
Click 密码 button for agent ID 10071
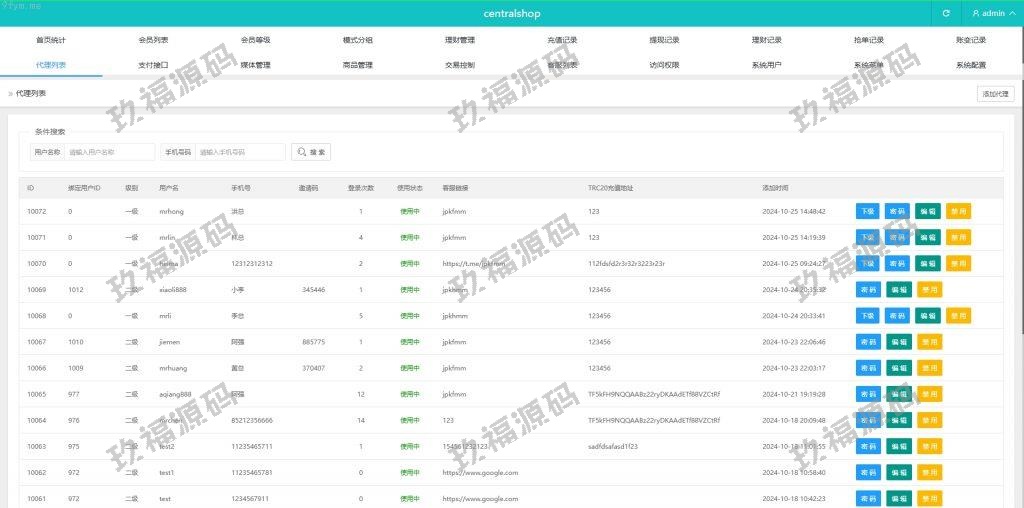[x=897, y=237]
